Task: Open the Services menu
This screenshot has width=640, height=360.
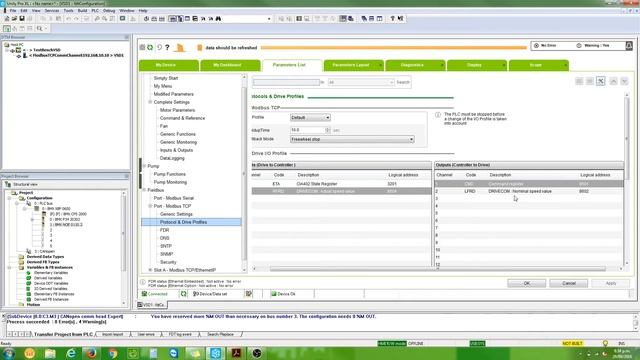Action: point(52,11)
